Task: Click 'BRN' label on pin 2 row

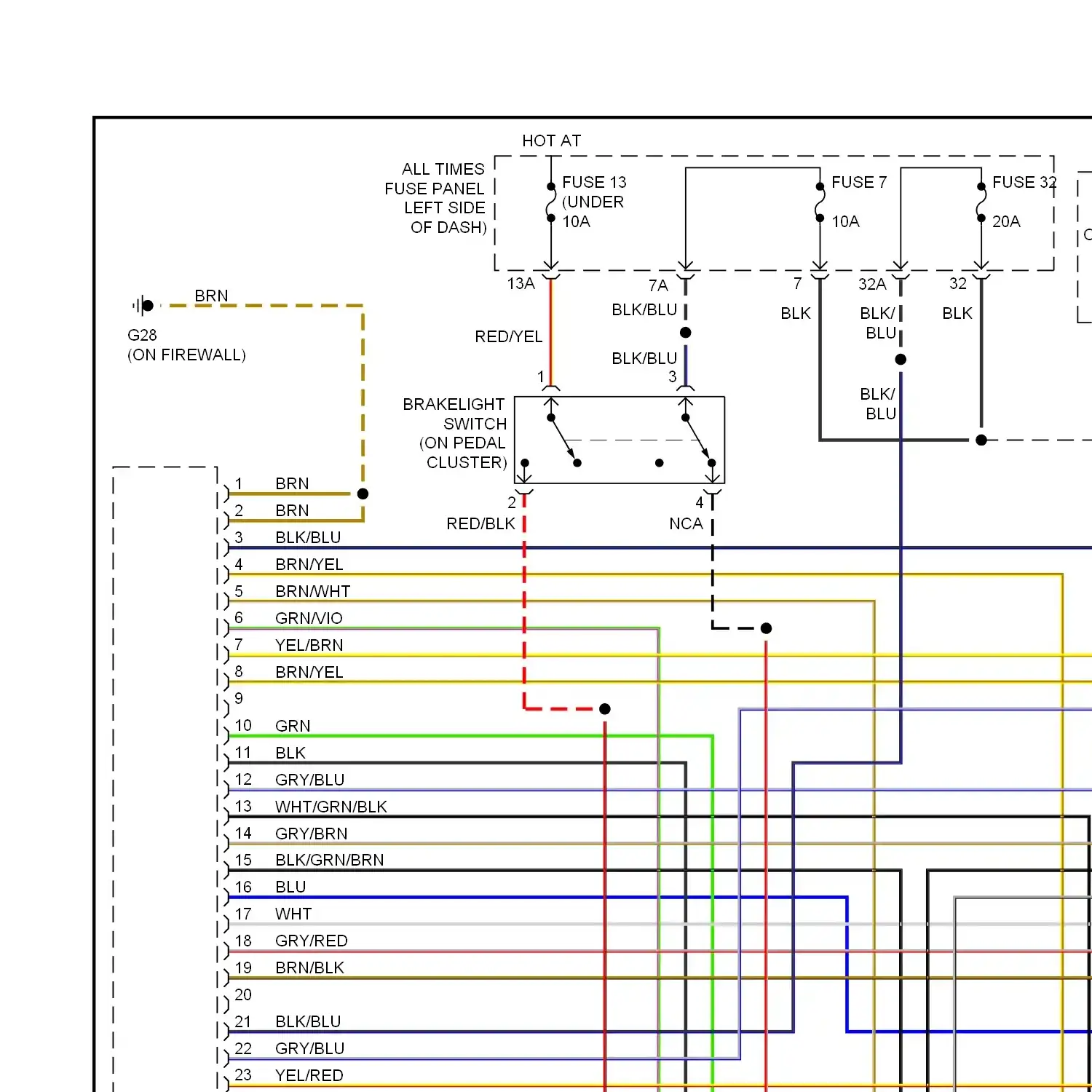Action: tap(292, 510)
